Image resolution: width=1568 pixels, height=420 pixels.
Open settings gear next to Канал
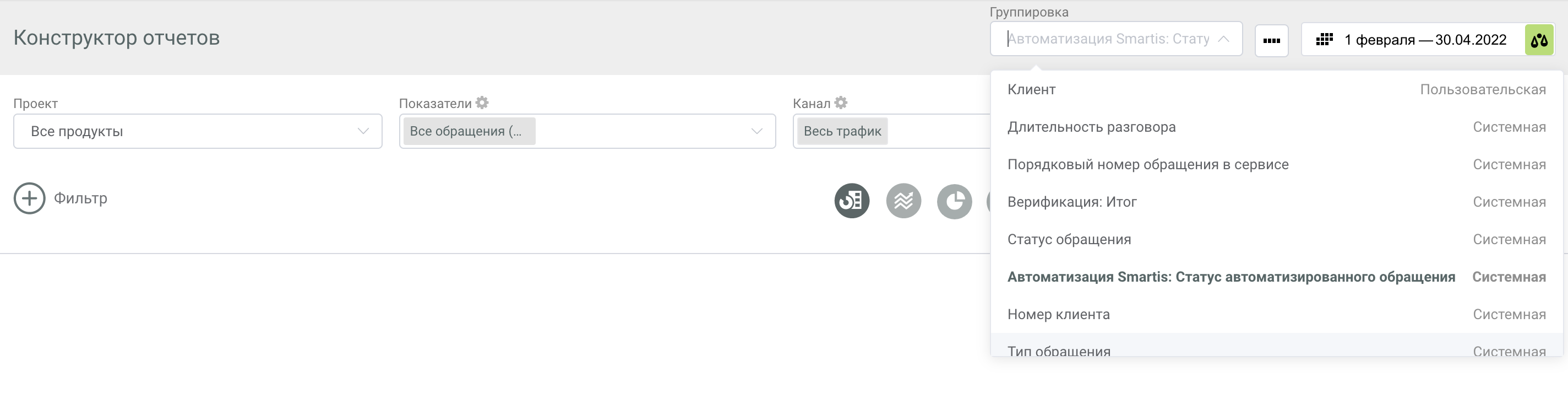tap(841, 103)
